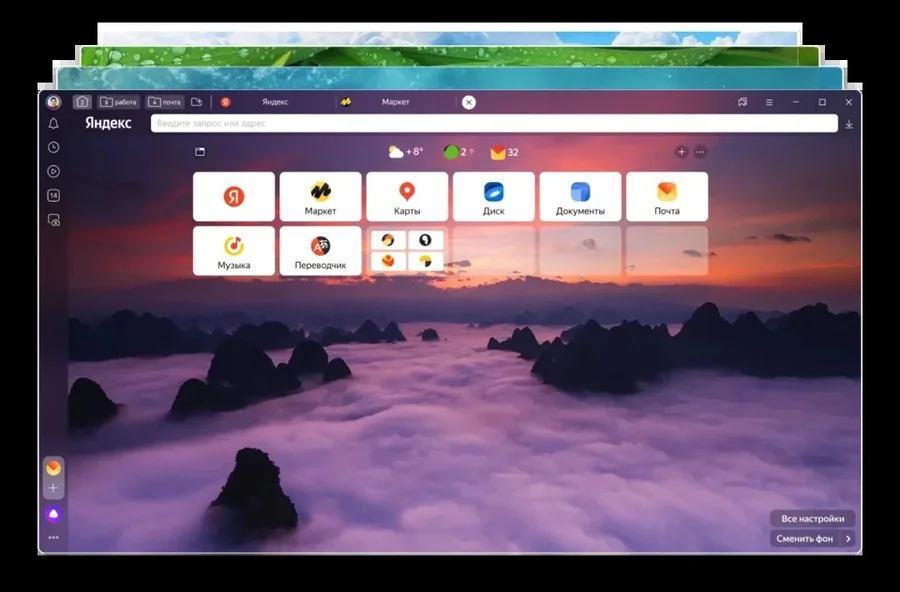Click «Сменить фон» to change background
Image resolution: width=900 pixels, height=592 pixels.
pos(805,539)
